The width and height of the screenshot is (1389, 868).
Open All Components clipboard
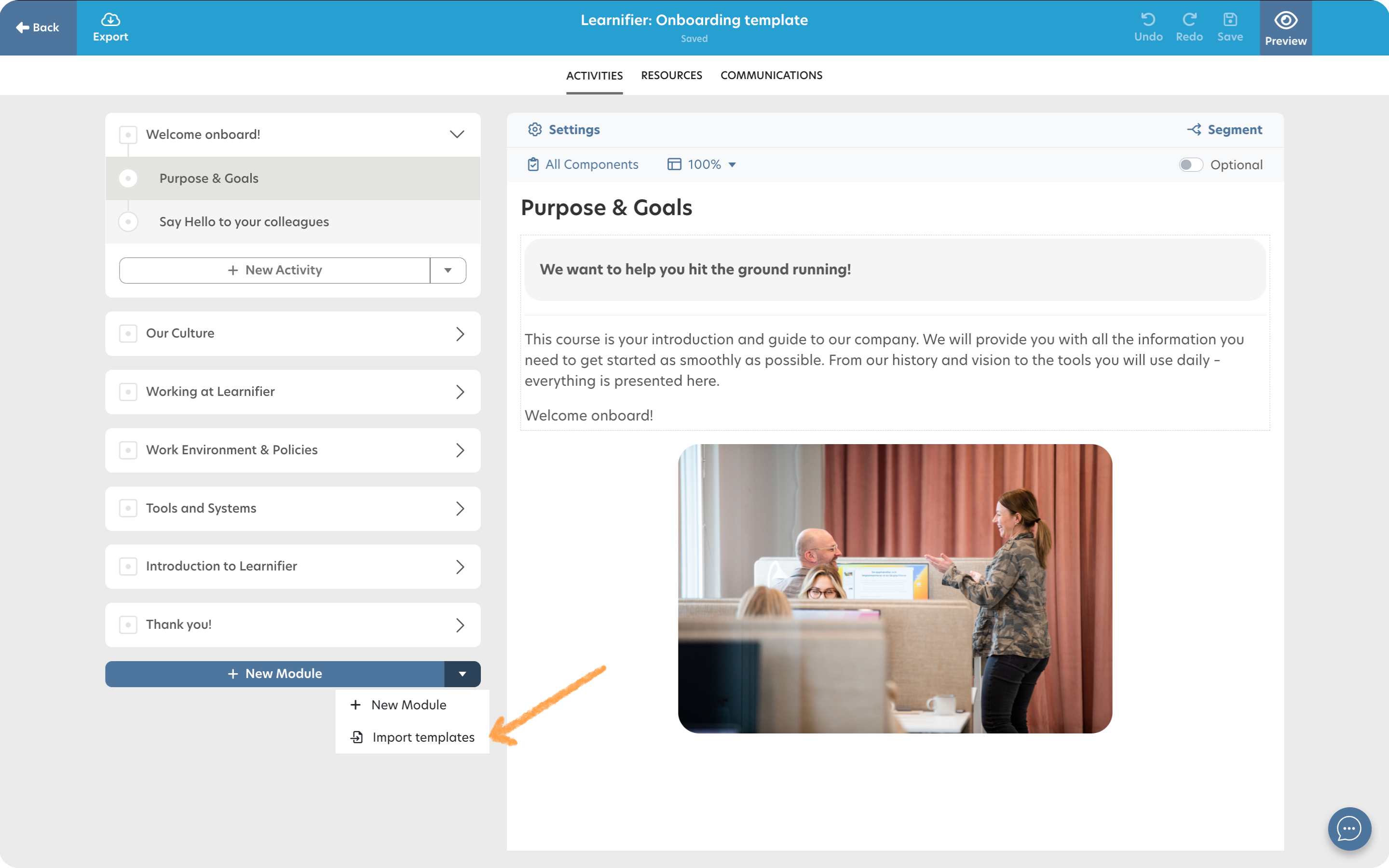coord(583,165)
